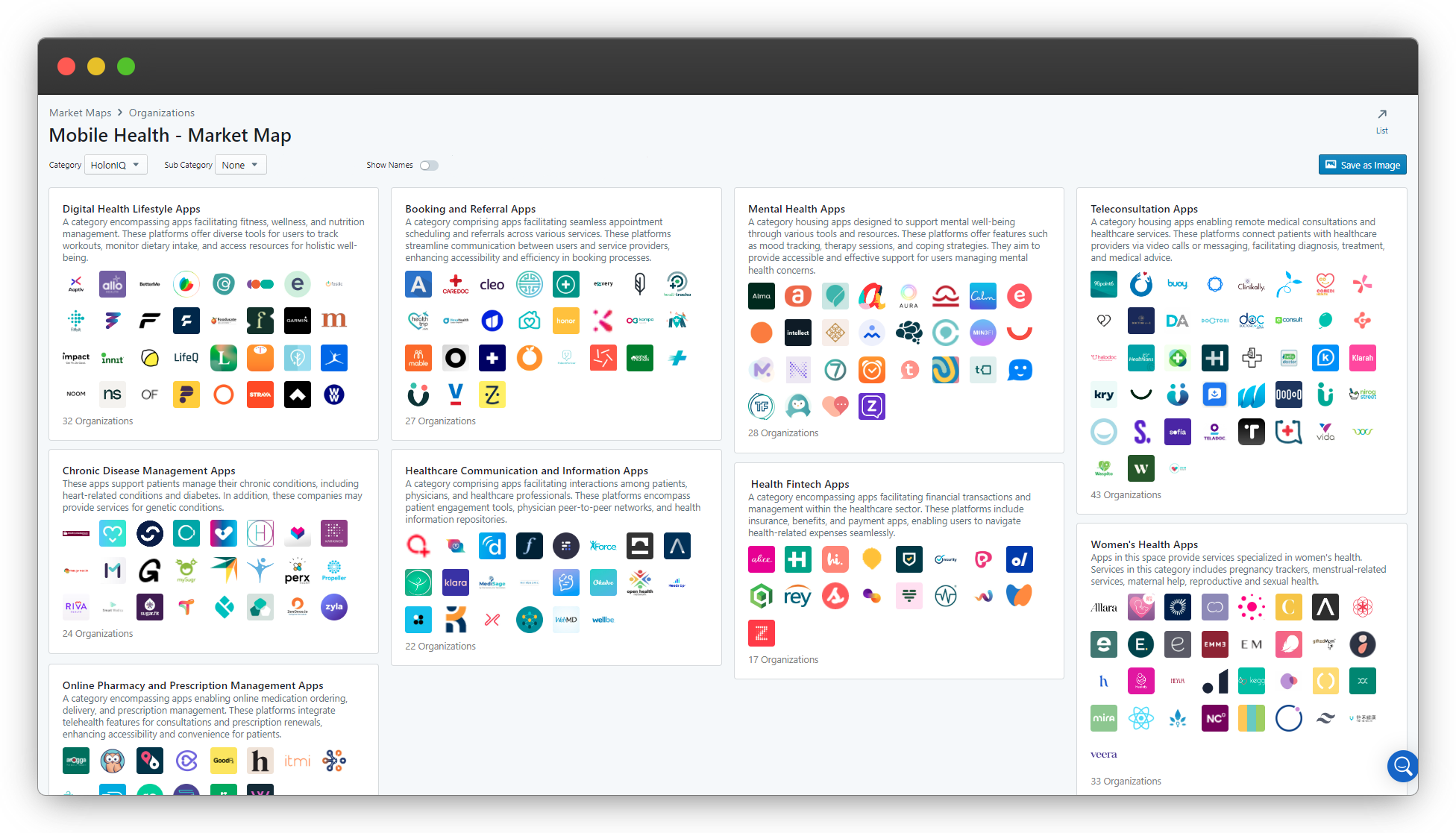
Task: Go to Market Maps breadcrumb
Action: coord(80,113)
